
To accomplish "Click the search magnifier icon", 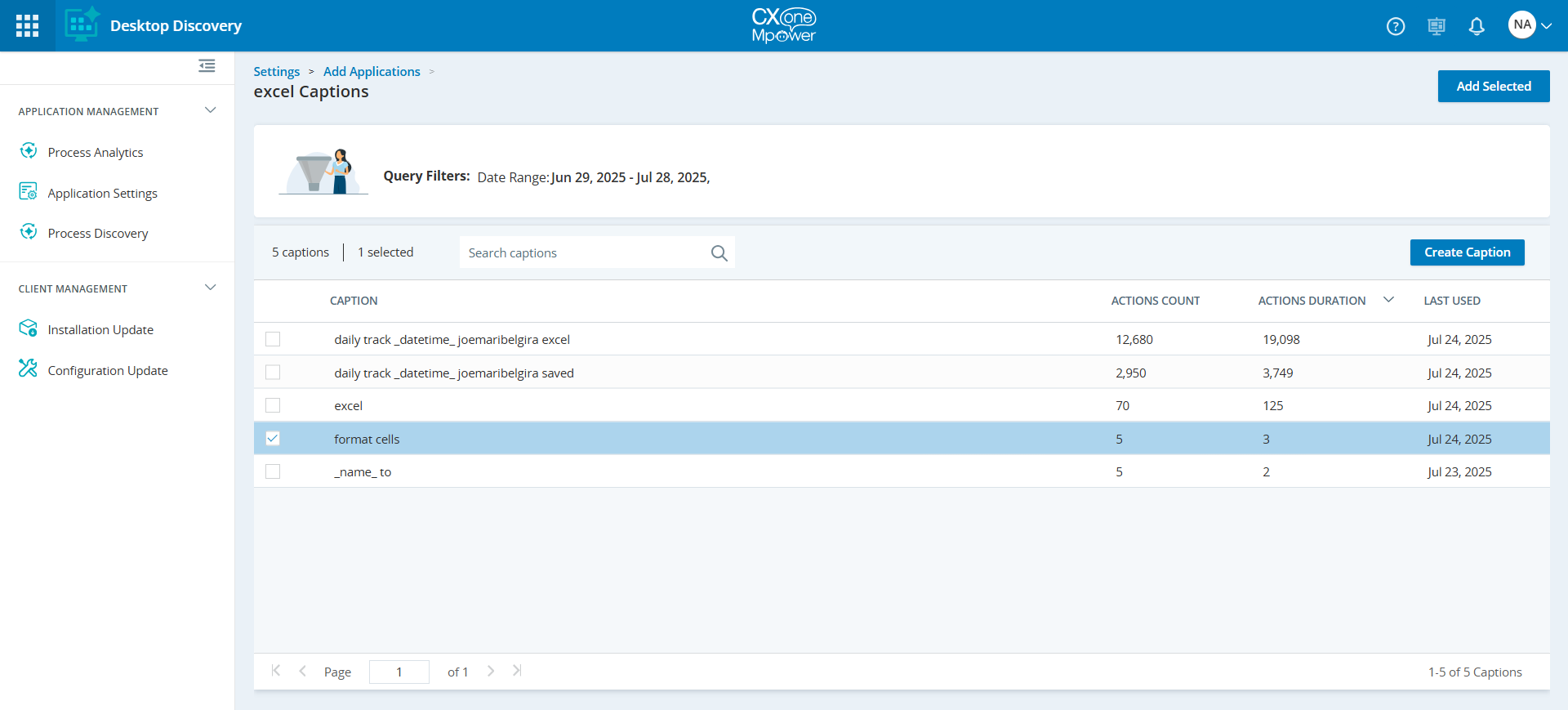I will click(x=719, y=253).
